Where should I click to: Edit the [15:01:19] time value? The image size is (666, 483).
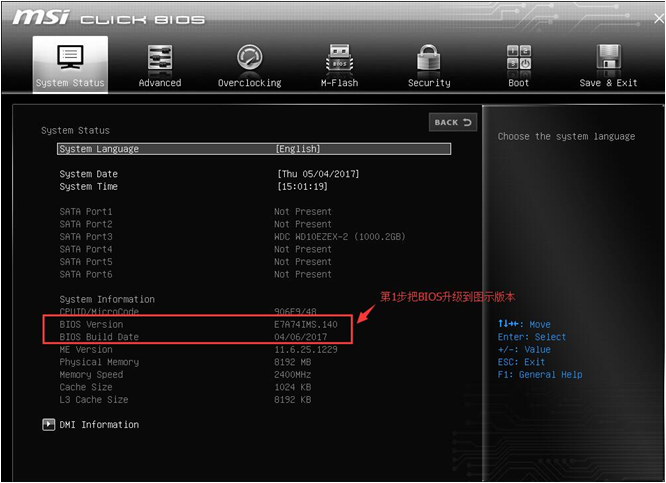(x=302, y=186)
